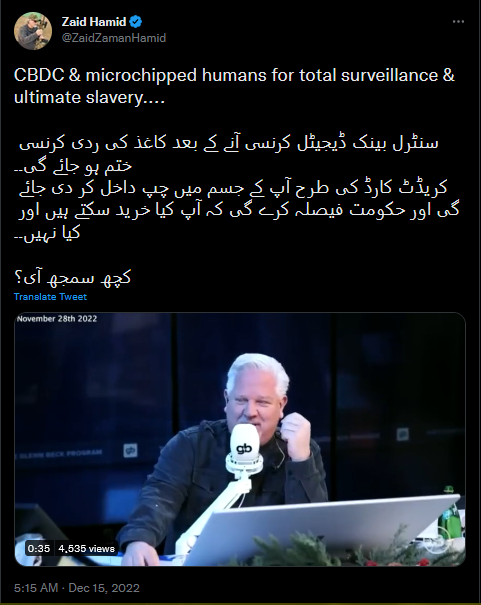
Task: Click the 4,535 views counter
Action: (87, 548)
